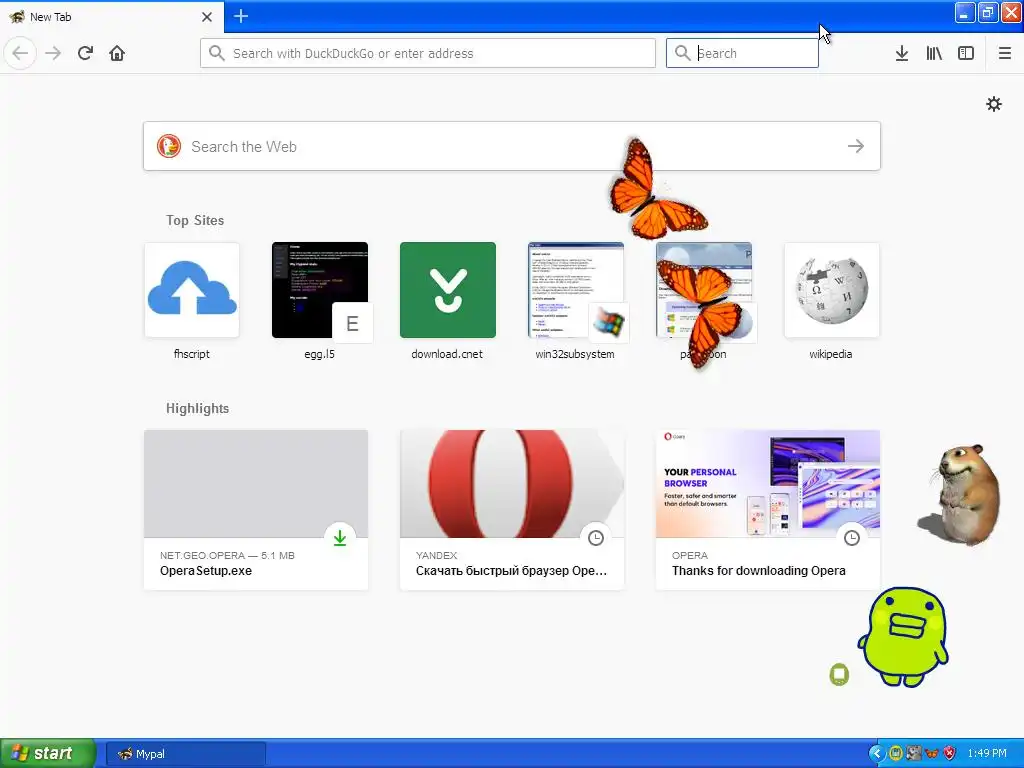
Task: Open new tab page settings gear
Action: tap(994, 104)
